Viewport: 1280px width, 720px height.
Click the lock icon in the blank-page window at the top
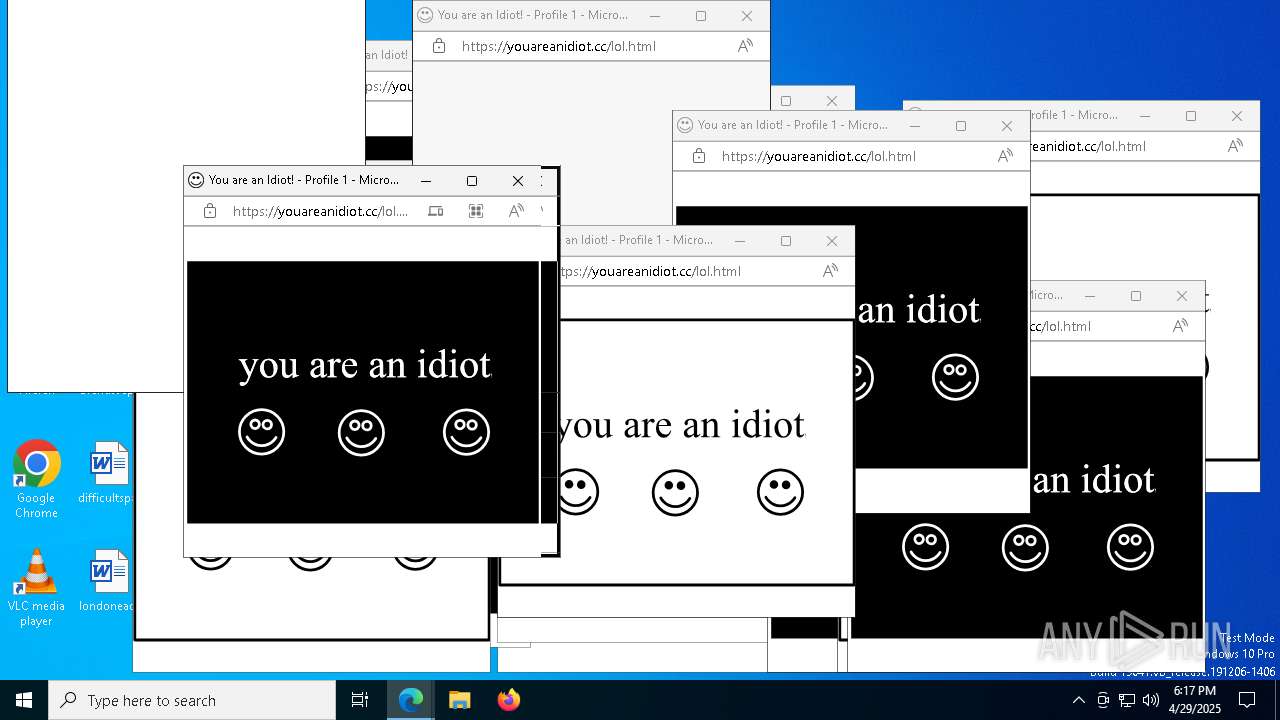click(x=439, y=46)
